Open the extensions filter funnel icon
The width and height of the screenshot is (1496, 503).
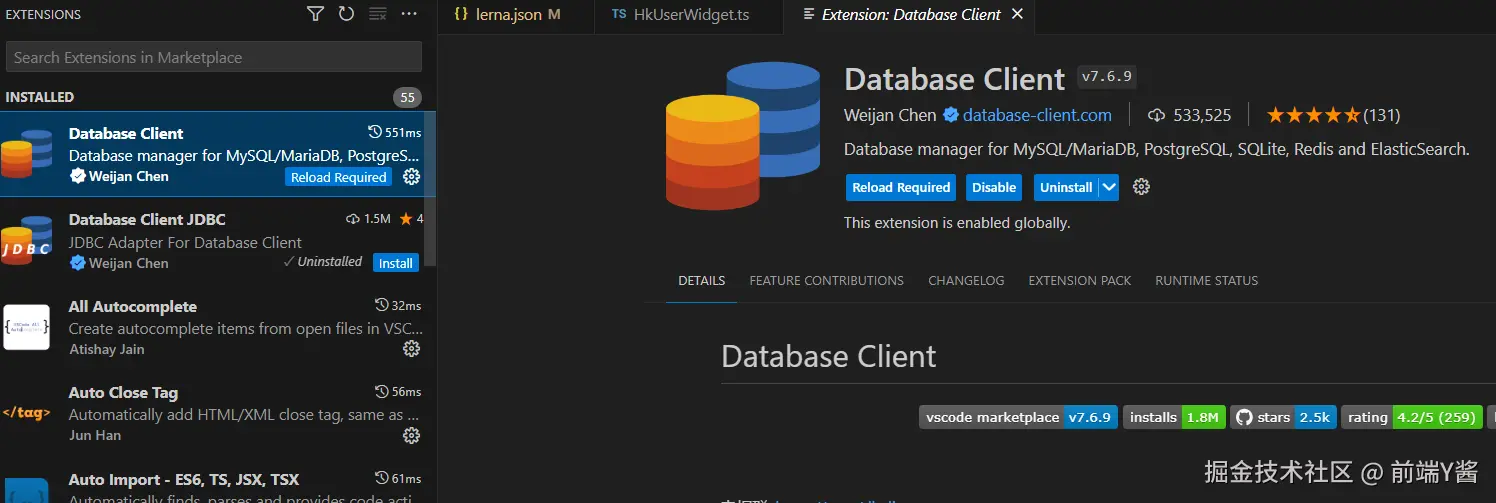tap(315, 14)
